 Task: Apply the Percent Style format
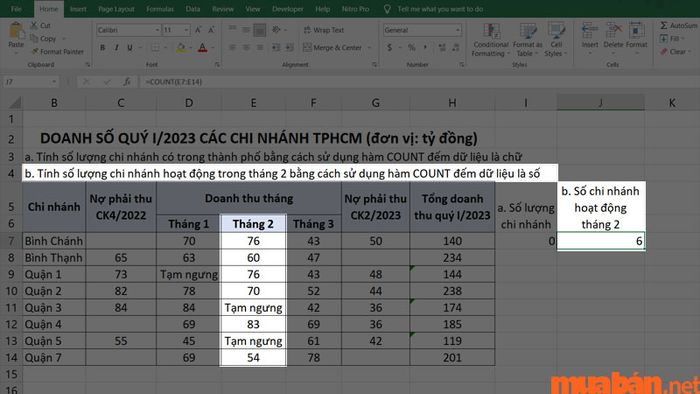click(411, 47)
